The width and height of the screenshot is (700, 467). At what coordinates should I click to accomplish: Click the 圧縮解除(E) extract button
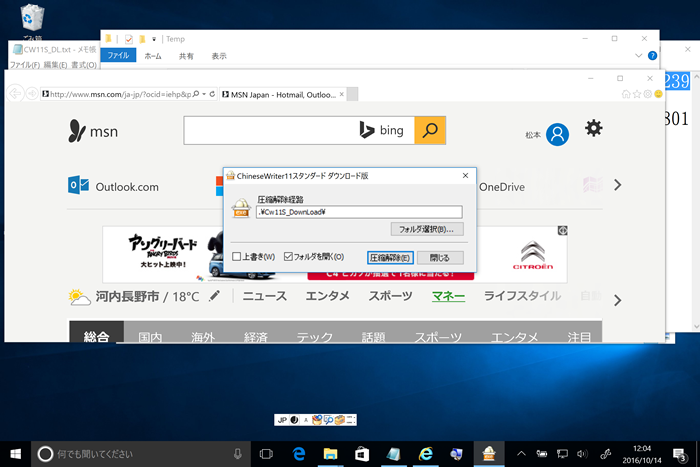[390, 258]
